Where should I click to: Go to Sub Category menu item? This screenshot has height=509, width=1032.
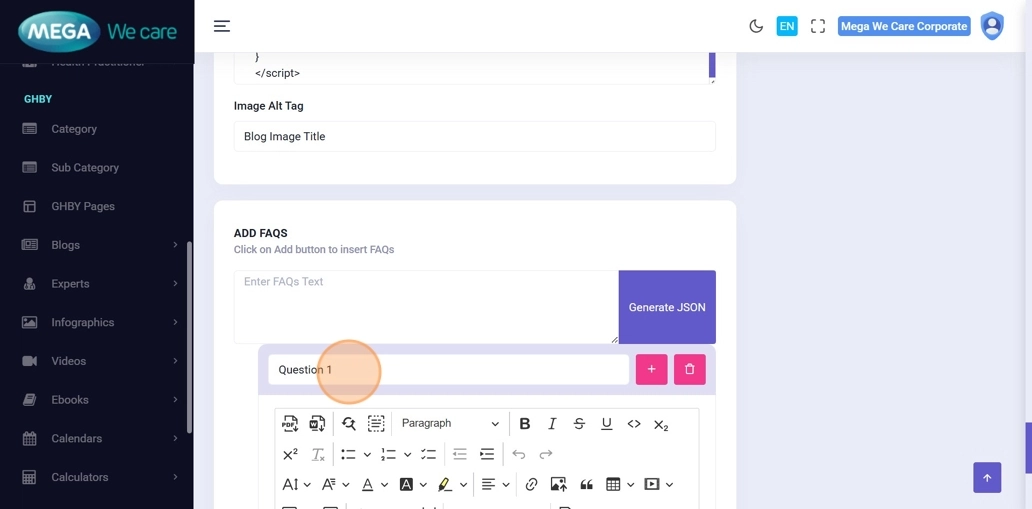coord(85,168)
